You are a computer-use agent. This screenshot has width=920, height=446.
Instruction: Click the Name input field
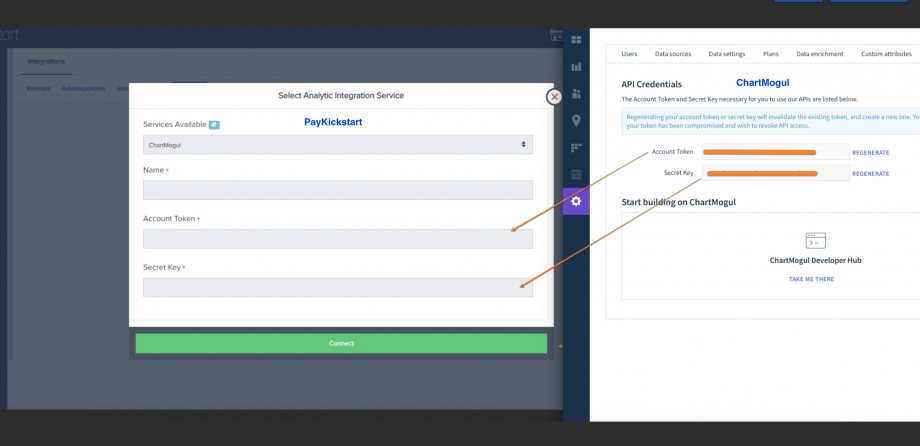coord(338,190)
